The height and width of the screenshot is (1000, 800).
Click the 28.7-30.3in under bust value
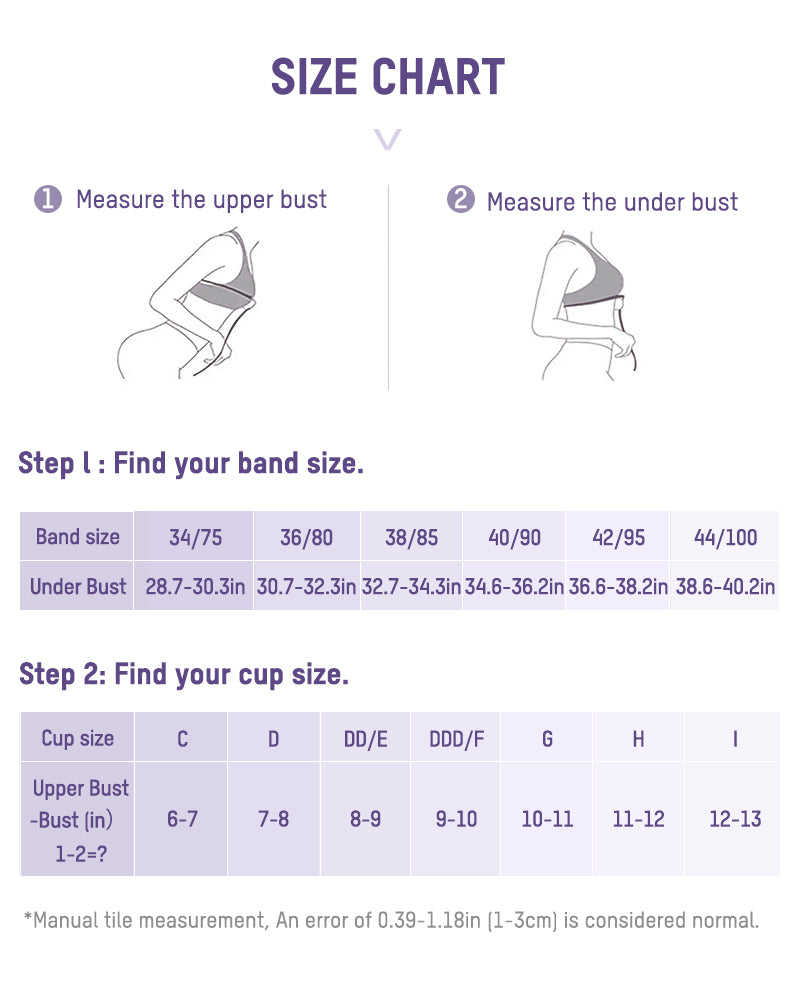tap(195, 586)
